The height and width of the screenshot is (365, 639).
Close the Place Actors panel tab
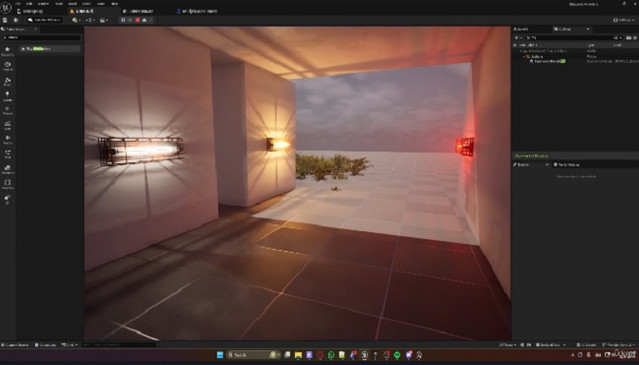tap(35, 29)
